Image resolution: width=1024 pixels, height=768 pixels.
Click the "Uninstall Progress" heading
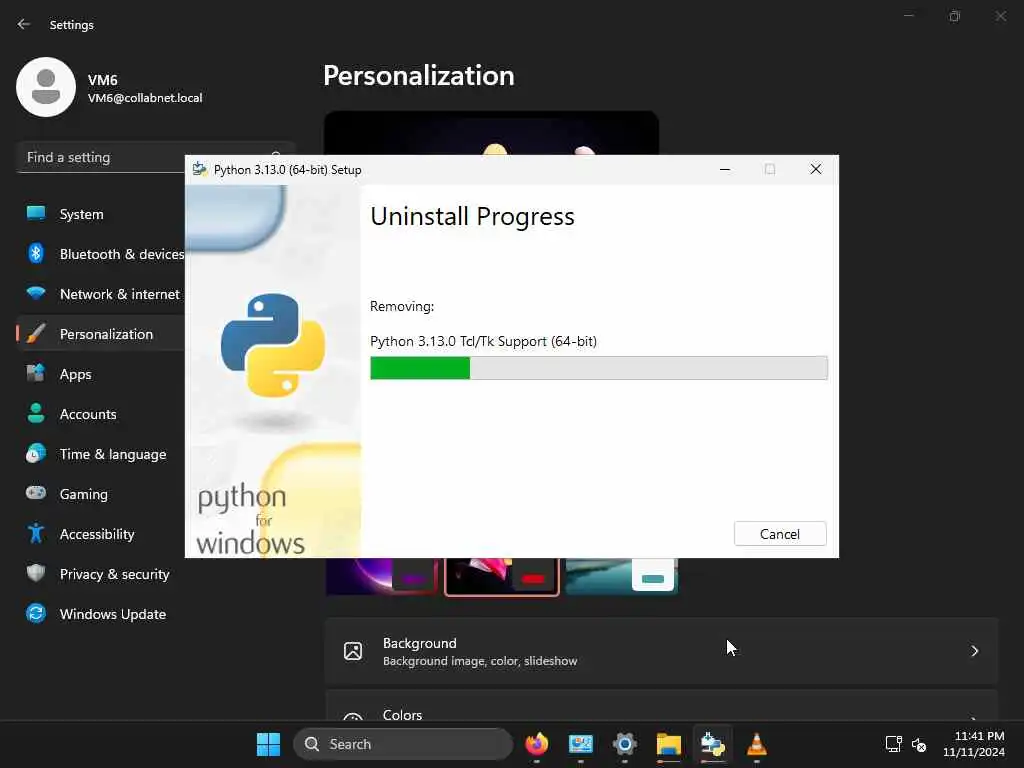click(x=472, y=216)
